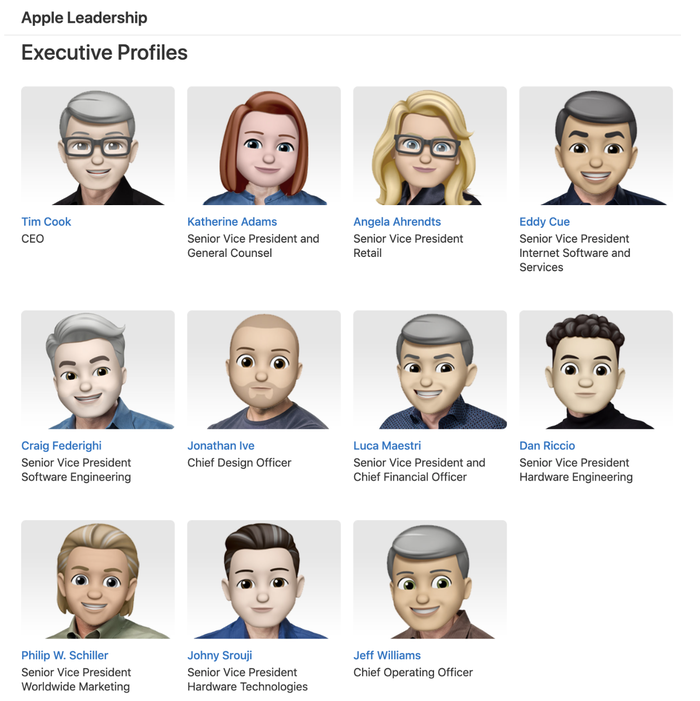Open the Katherine Adams profile link

232,222
